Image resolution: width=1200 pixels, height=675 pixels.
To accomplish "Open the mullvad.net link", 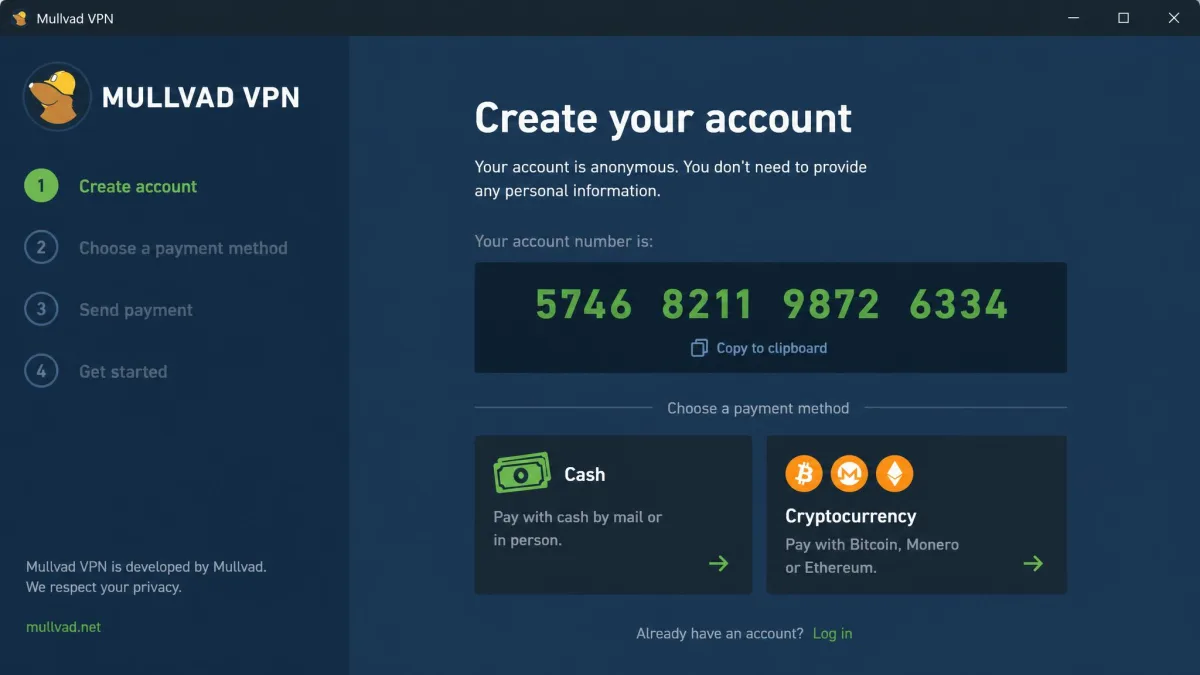I will (63, 627).
